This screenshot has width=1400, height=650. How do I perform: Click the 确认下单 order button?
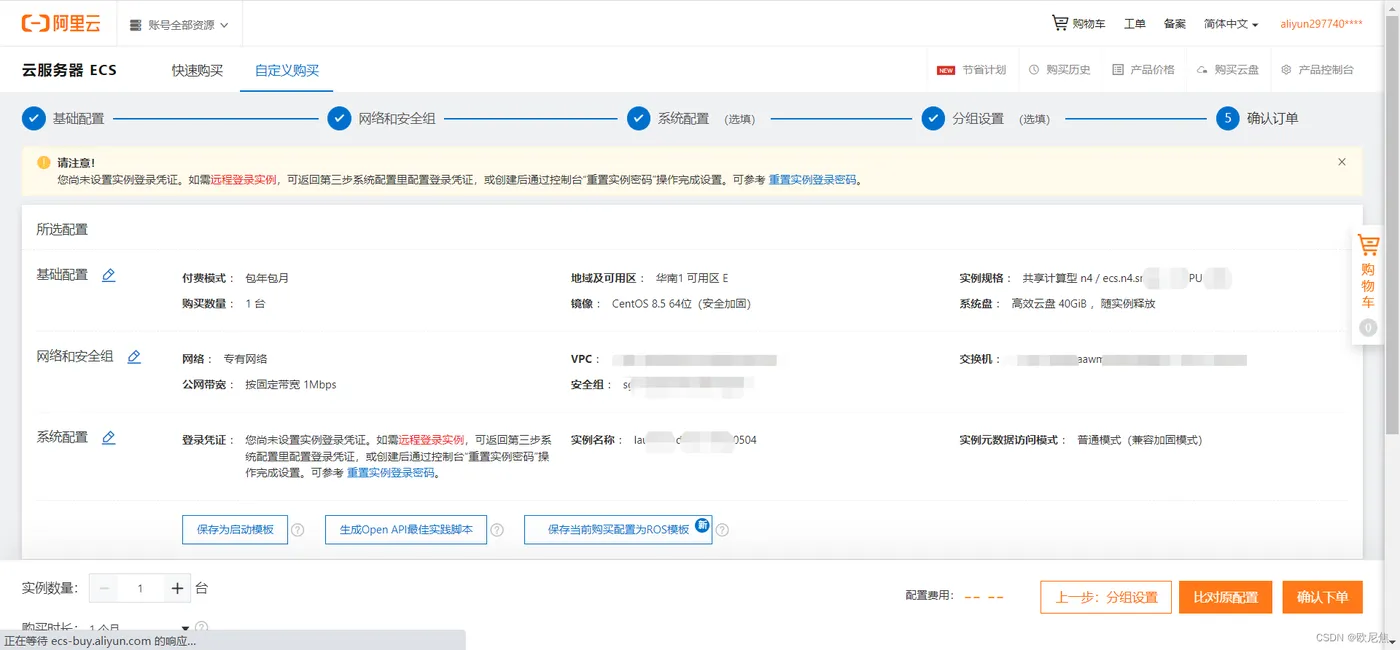coord(1322,597)
